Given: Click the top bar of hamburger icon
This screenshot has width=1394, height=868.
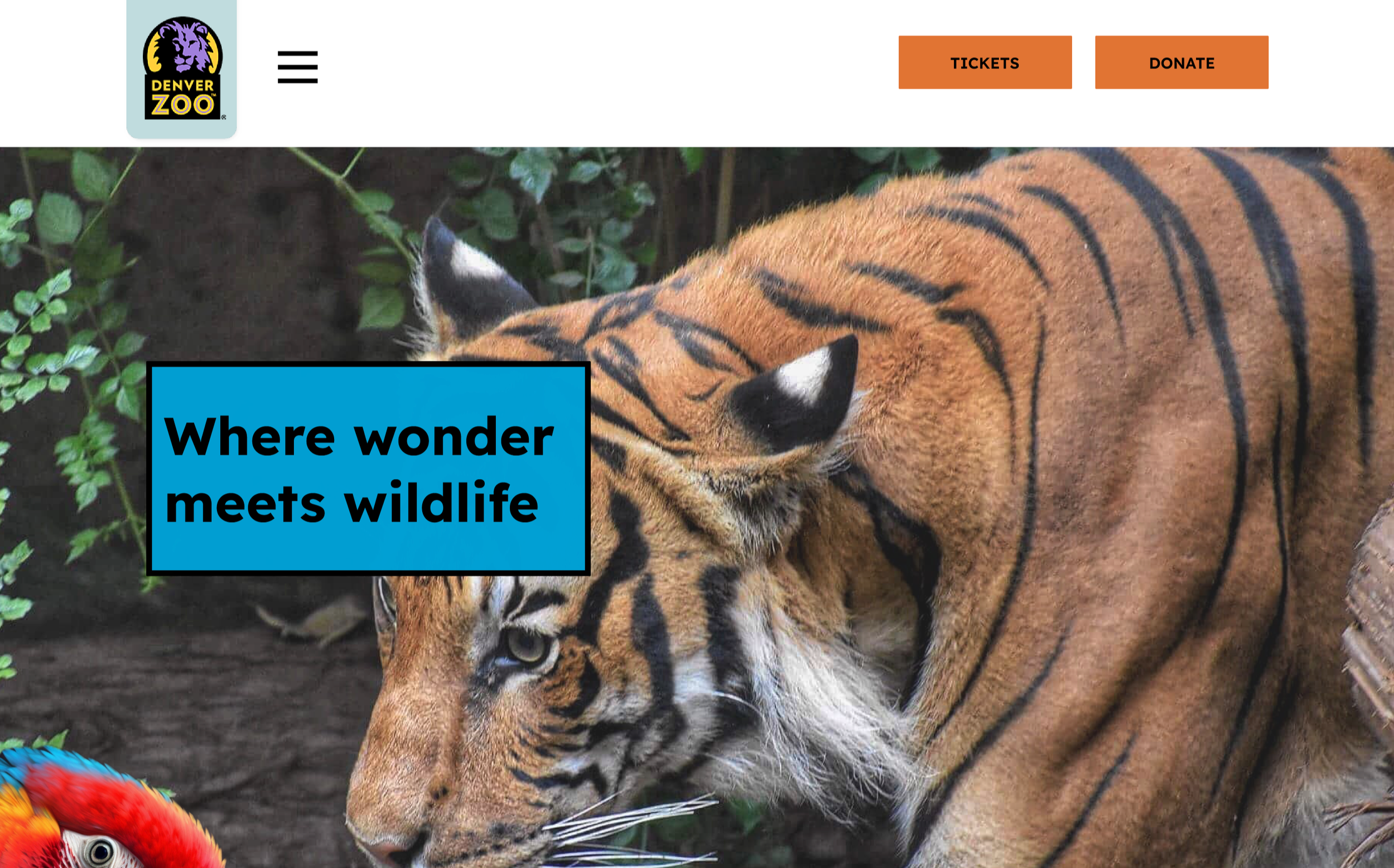Looking at the screenshot, I should pos(297,54).
